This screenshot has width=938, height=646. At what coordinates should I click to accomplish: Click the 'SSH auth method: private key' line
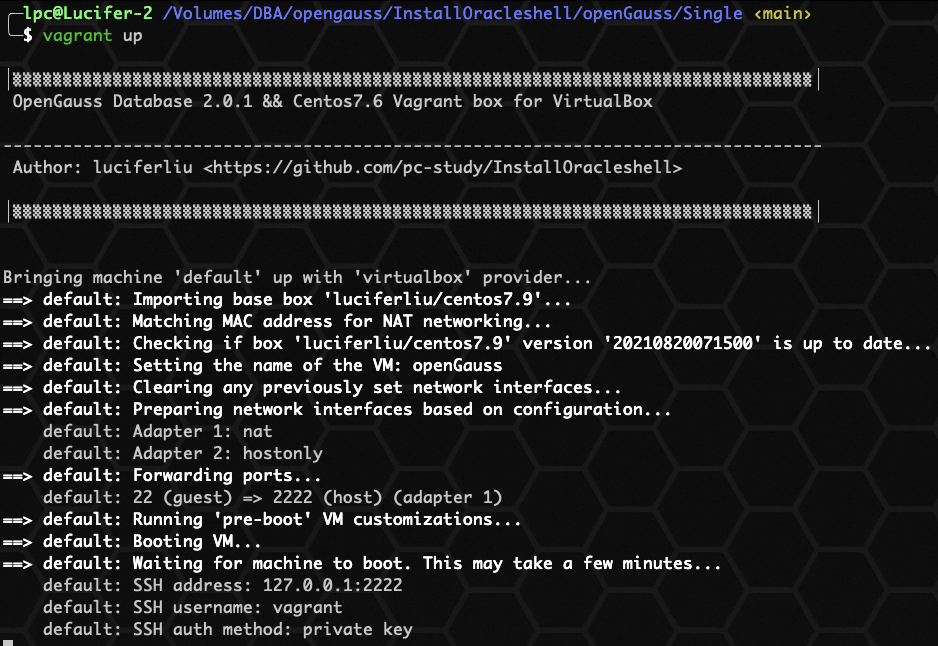pos(227,629)
